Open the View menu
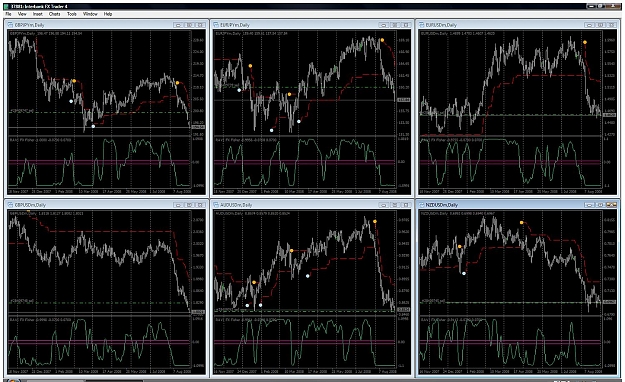The height and width of the screenshot is (382, 625). pos(22,14)
